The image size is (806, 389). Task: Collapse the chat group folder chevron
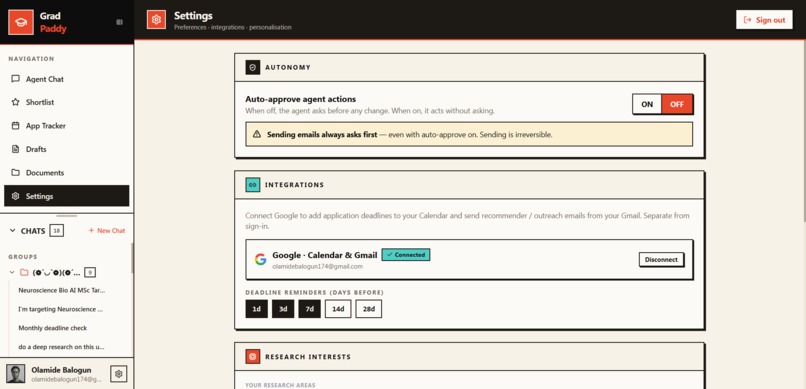[12, 272]
